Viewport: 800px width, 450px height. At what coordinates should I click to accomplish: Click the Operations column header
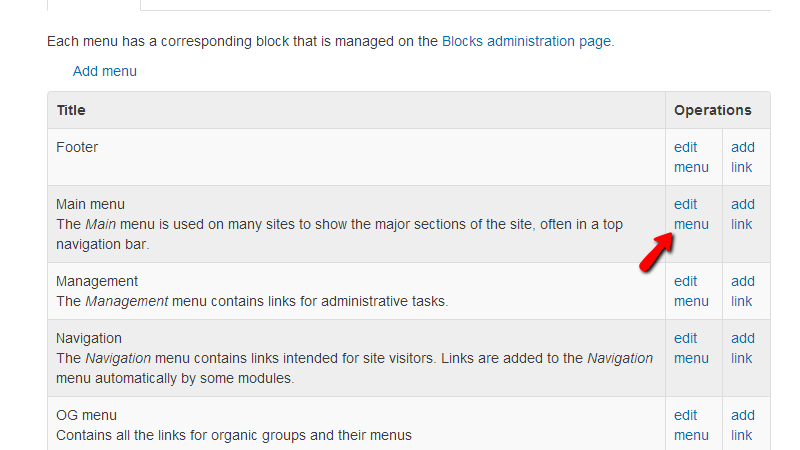click(712, 110)
